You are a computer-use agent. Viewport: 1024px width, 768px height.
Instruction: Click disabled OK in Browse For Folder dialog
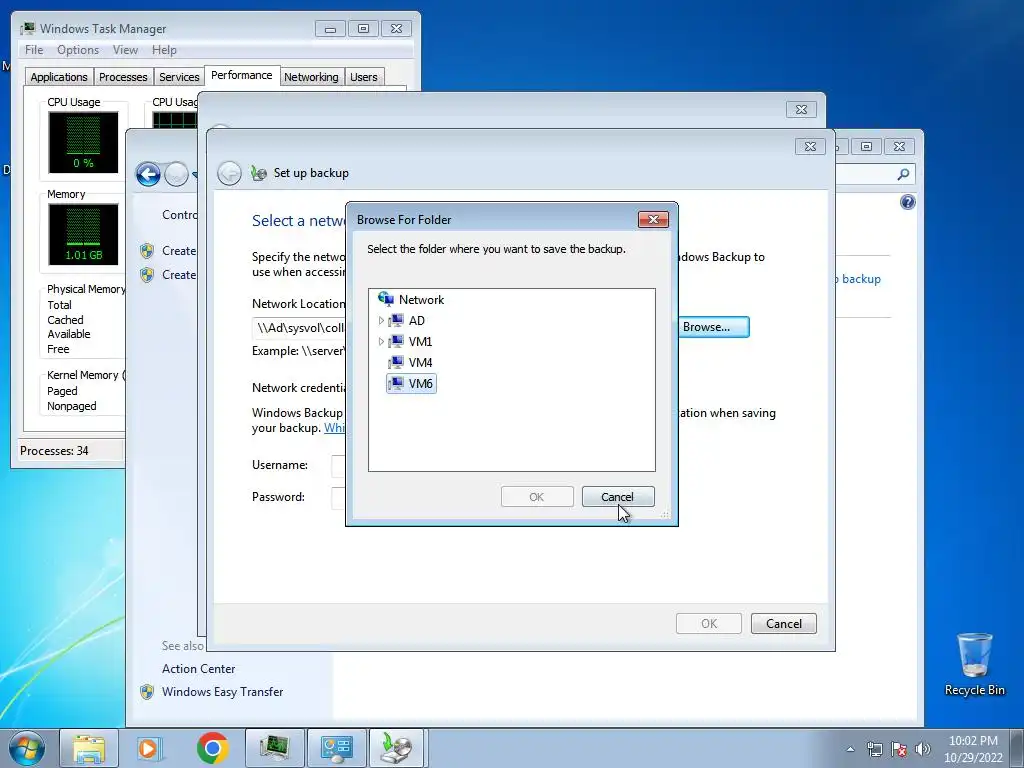[x=537, y=497]
